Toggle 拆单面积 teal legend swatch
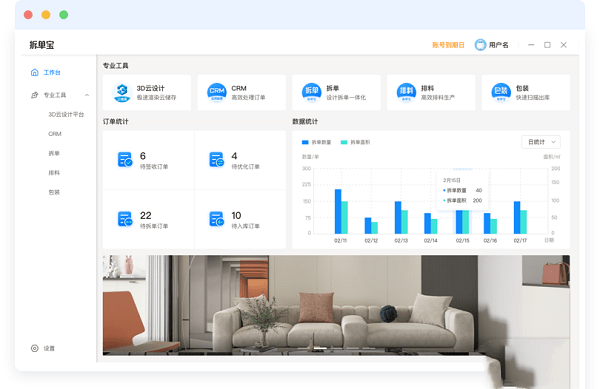Image resolution: width=600 pixels, height=389 pixels. [x=344, y=142]
